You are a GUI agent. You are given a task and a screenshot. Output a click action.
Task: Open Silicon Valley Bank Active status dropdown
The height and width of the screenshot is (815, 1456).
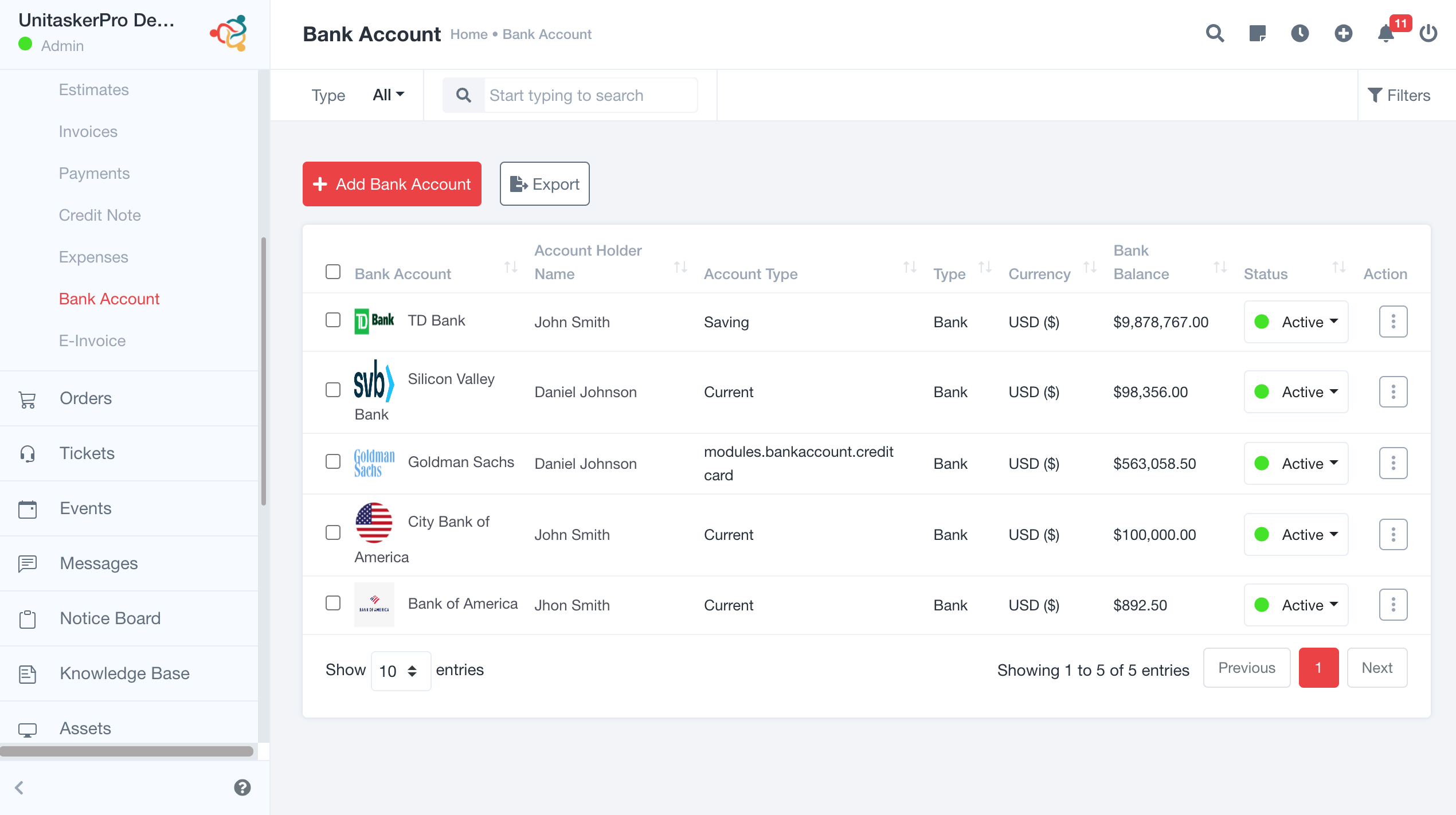(x=1295, y=392)
